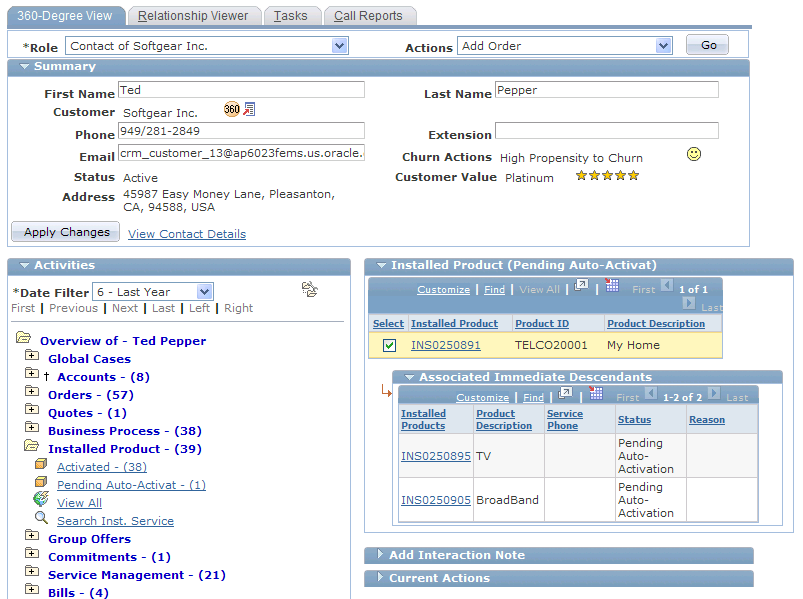This screenshot has width=803, height=599.
Task: Open Softgear Inc. 360-degree view icon
Action: 231,109
